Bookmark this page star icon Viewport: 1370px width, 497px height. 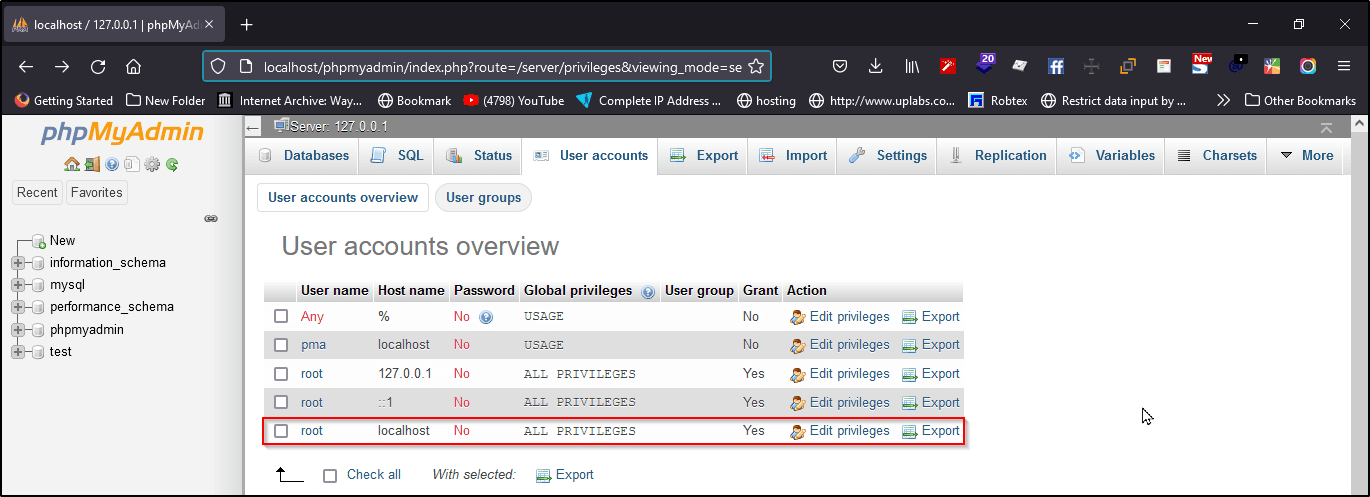tap(756, 67)
